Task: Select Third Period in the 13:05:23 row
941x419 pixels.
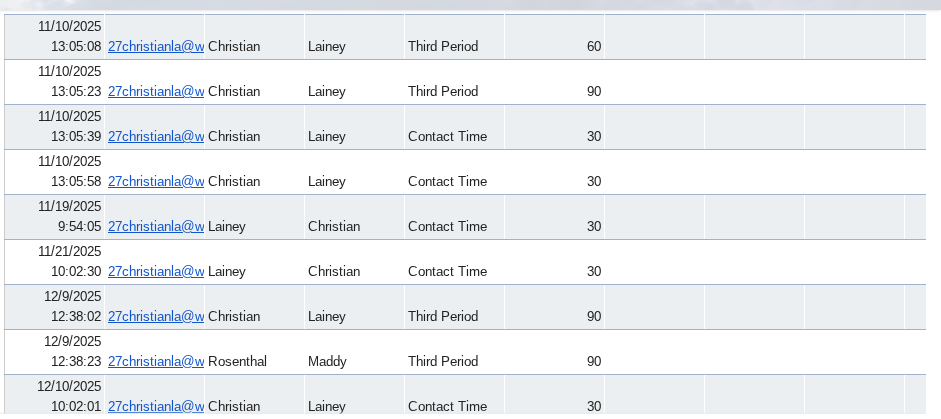Action: pos(443,91)
